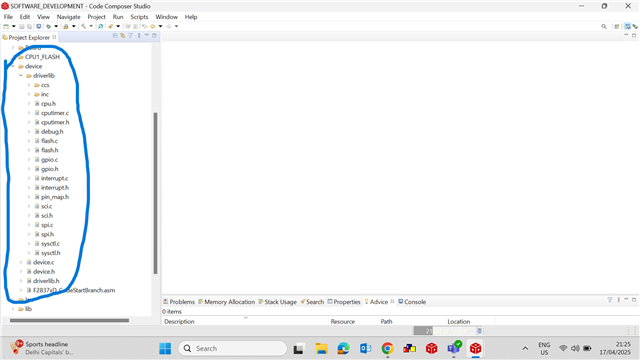Viewport: 640px width, 360px height.
Task: Open the Flash rocket dropdown arrow
Action: 118,26
